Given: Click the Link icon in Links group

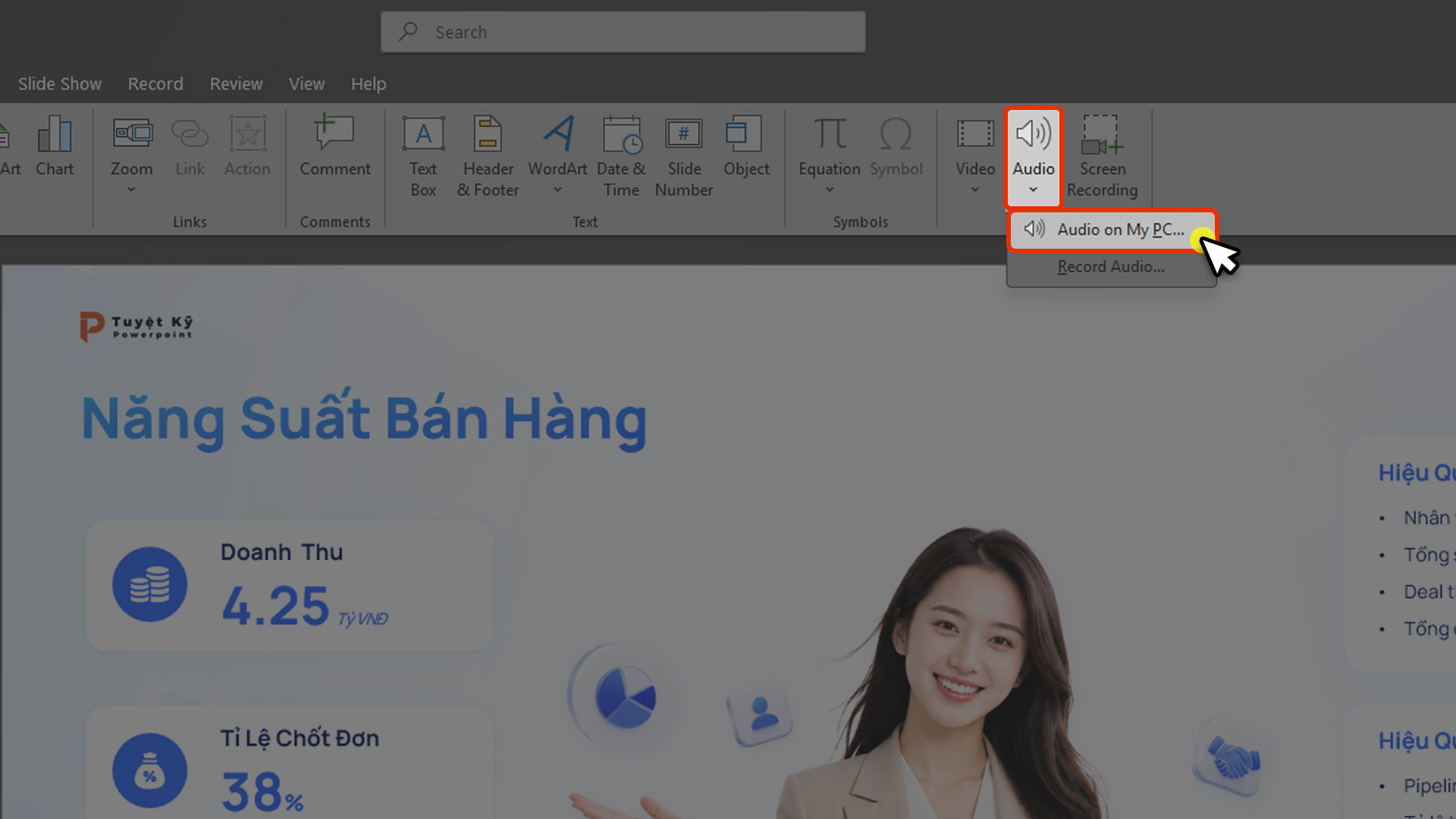Looking at the screenshot, I should coord(190,135).
